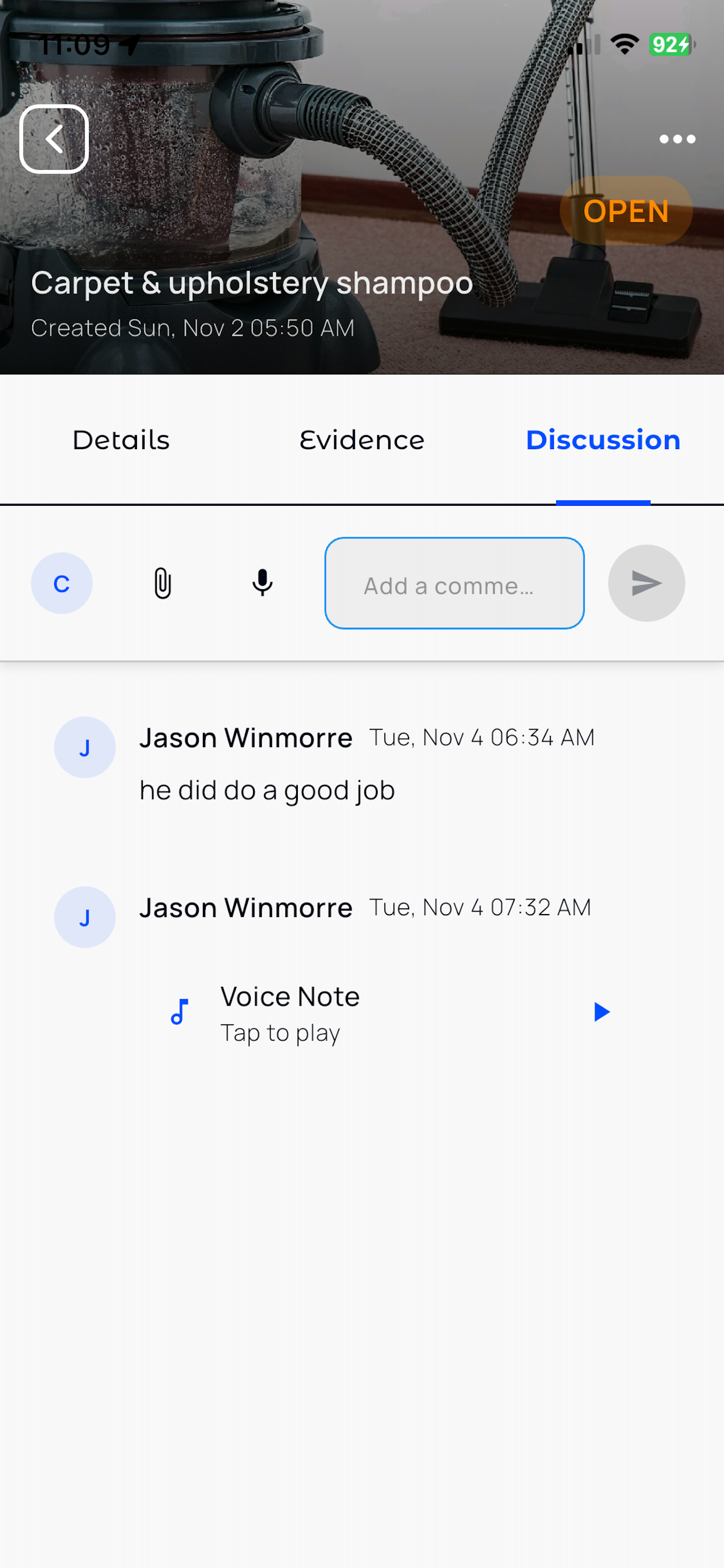Viewport: 724px width, 1568px height.
Task: Tap the OPEN status badge
Action: click(626, 211)
